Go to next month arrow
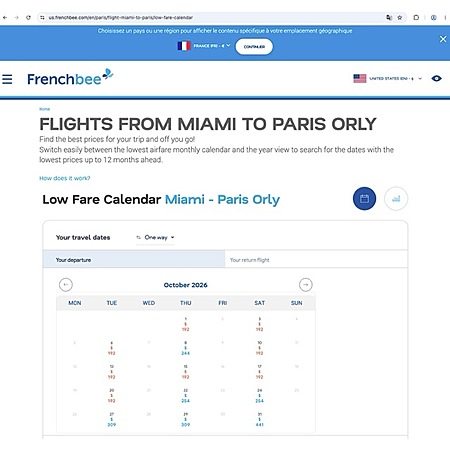 click(306, 285)
